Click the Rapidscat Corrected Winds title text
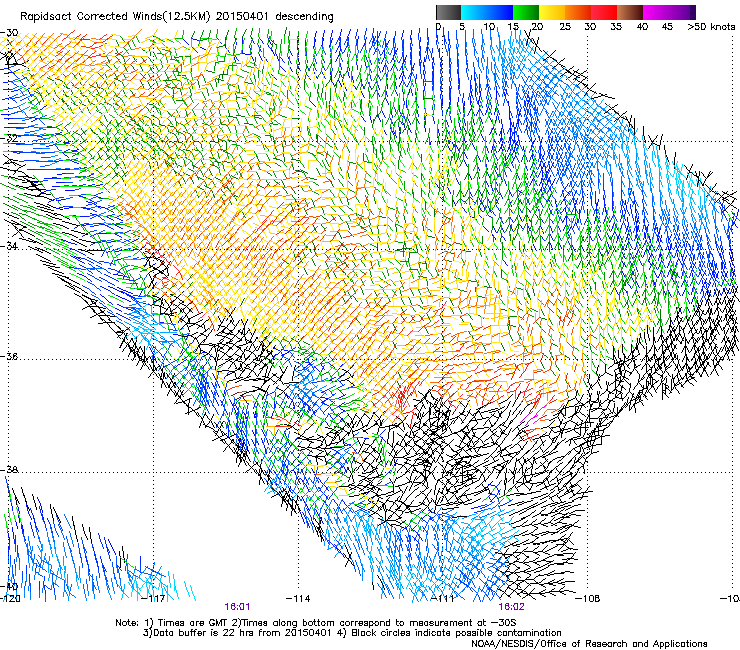Screen dimensions: 740x650 coord(177,17)
